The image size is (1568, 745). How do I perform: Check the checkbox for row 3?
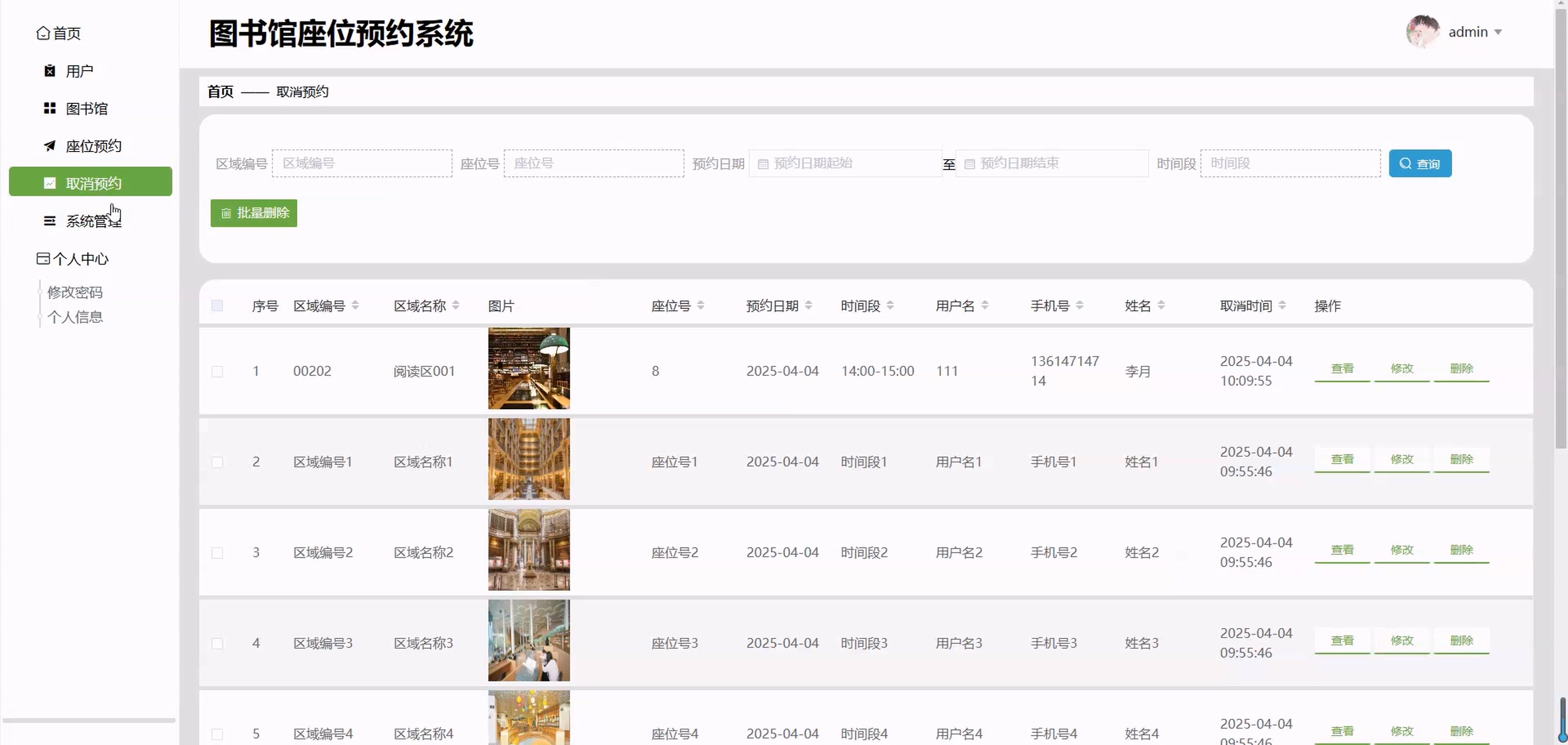click(217, 553)
